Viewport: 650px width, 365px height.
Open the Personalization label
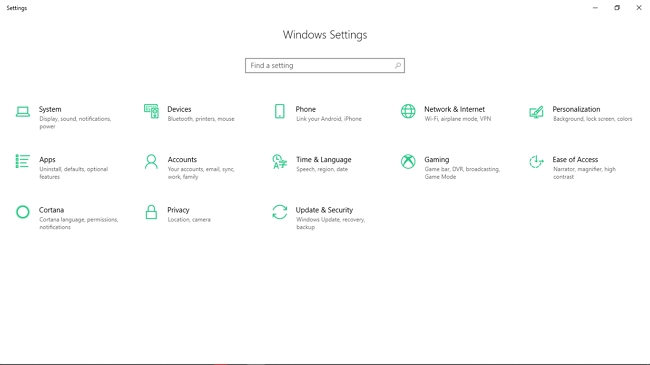[576, 109]
